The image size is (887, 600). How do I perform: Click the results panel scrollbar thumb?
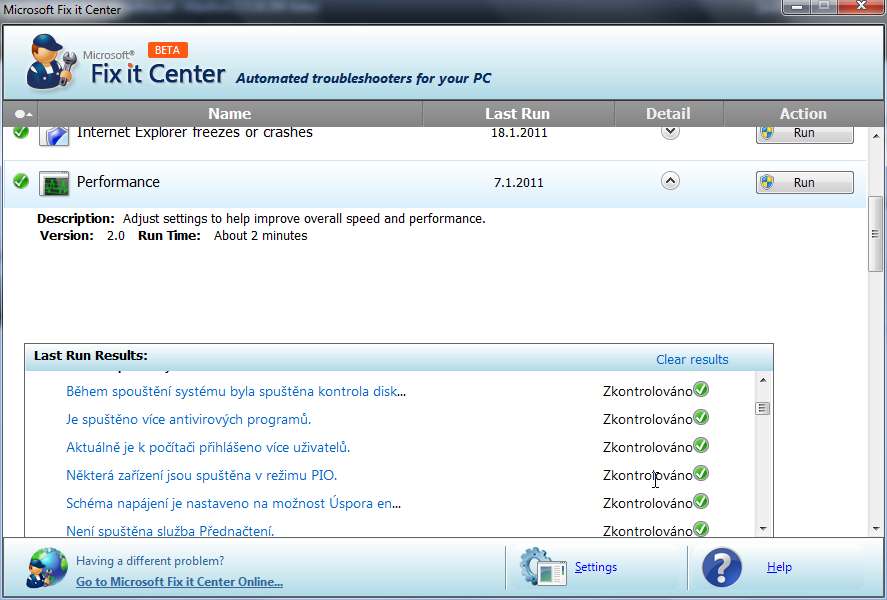[763, 408]
